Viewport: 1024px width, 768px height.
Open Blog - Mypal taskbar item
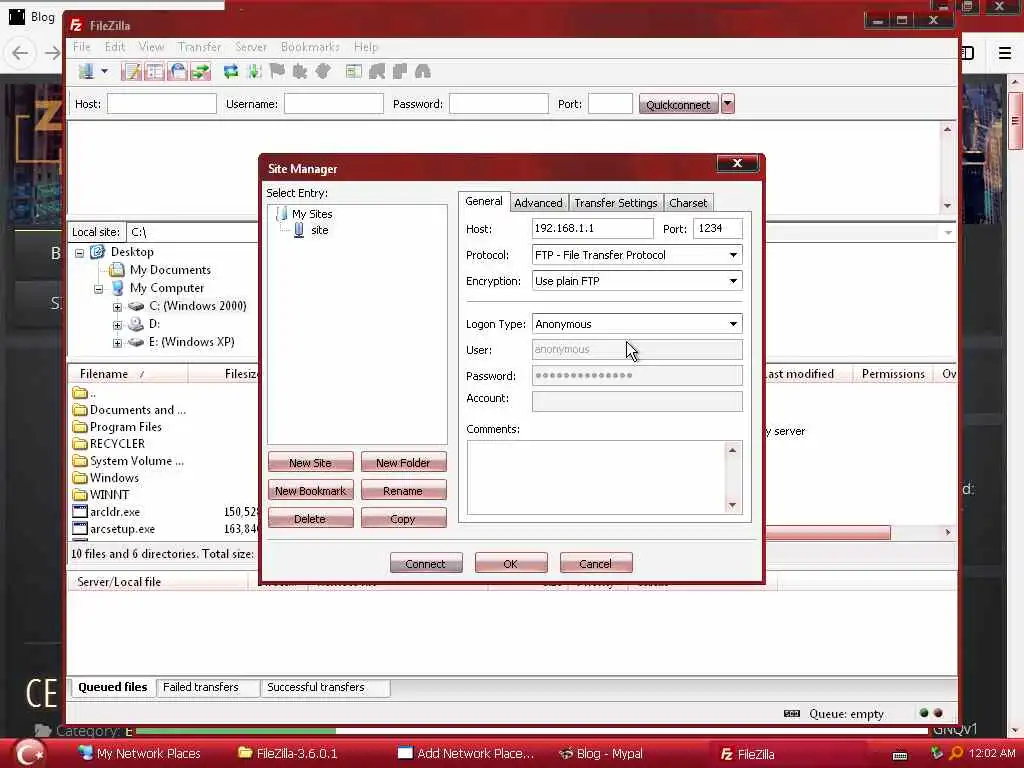601,753
